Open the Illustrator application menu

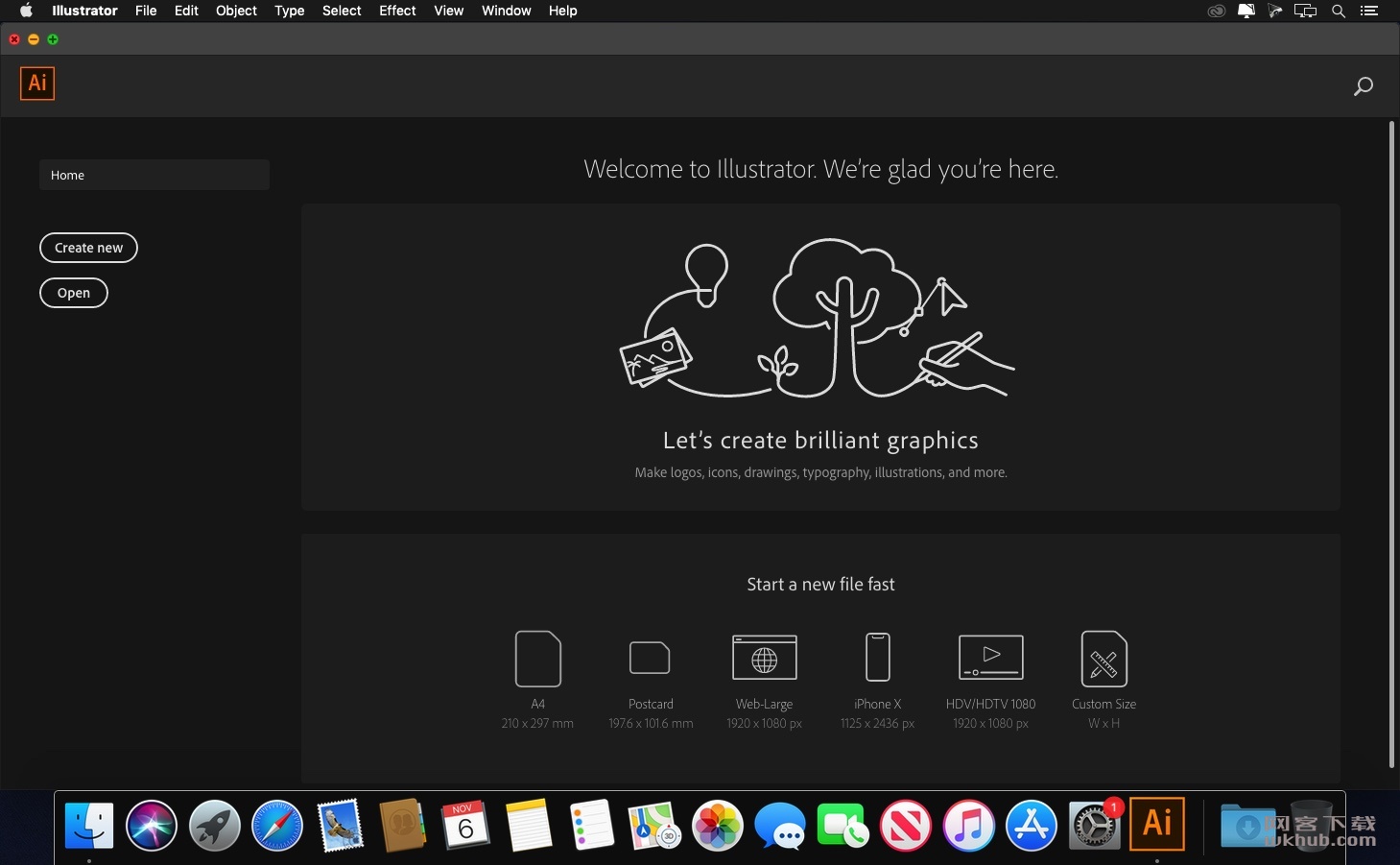point(84,11)
